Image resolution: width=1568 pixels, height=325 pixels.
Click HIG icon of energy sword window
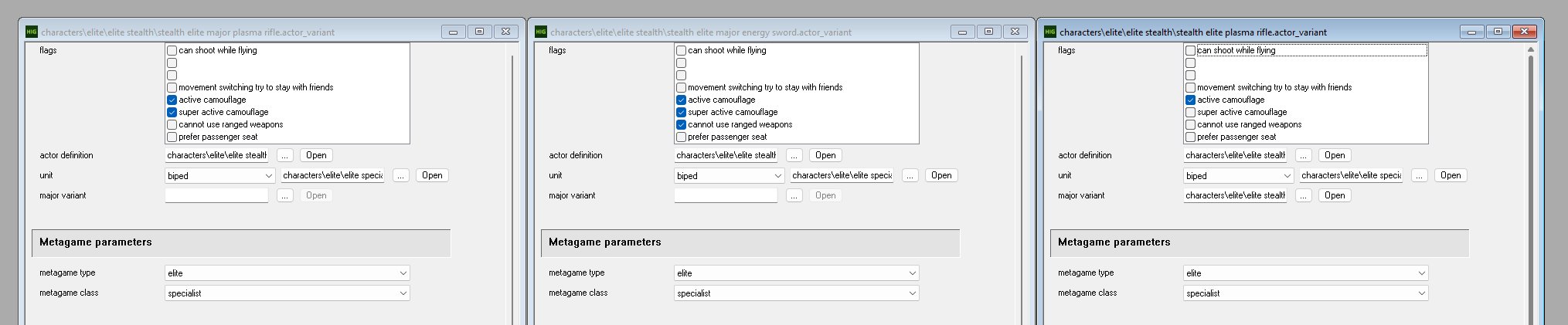coord(541,32)
